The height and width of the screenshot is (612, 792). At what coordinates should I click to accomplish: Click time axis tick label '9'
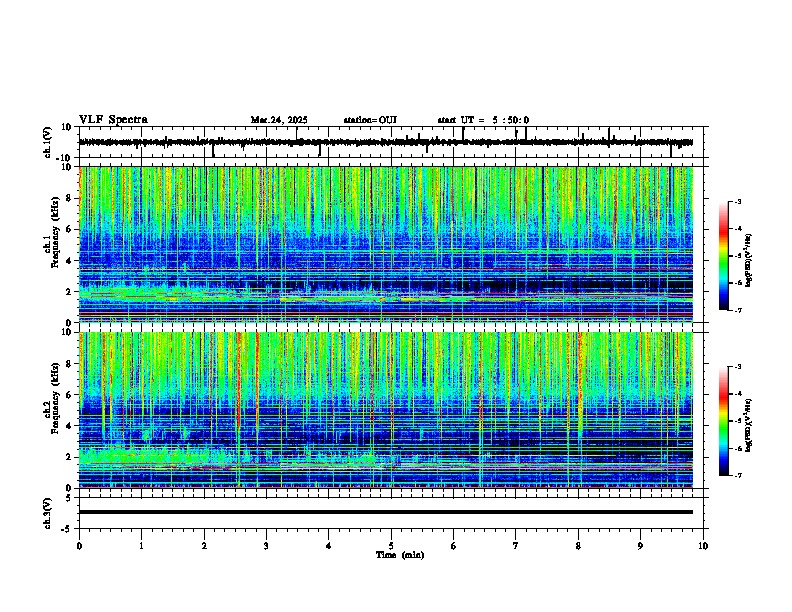click(640, 546)
